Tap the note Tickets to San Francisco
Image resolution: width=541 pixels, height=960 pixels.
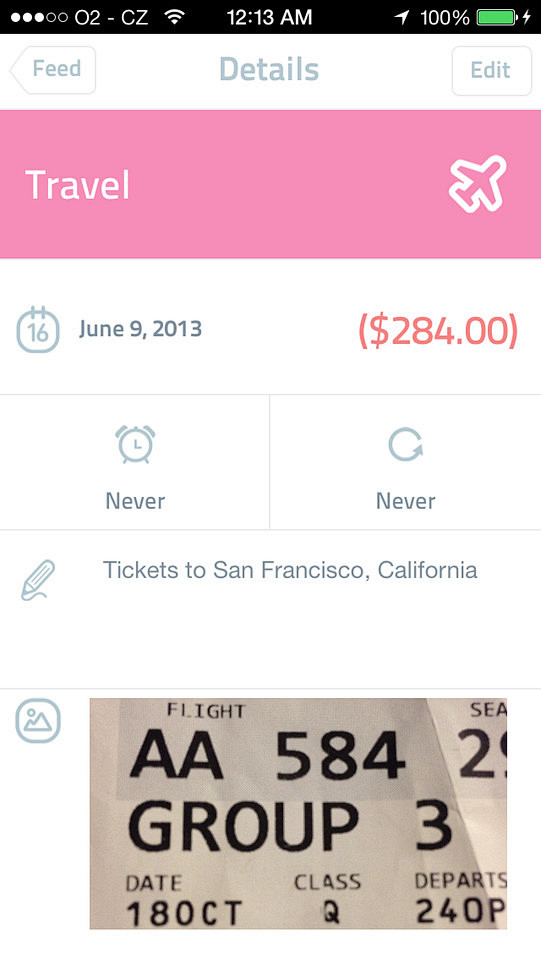[x=289, y=570]
